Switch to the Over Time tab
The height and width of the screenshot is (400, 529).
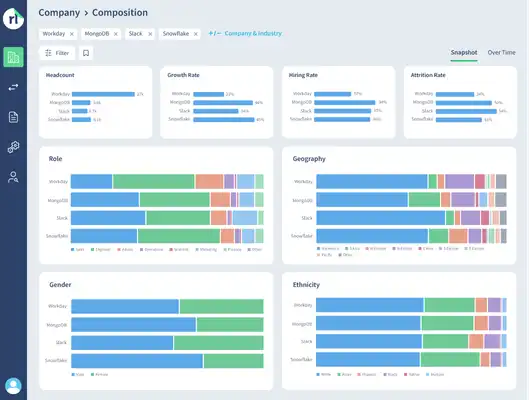tap(501, 53)
